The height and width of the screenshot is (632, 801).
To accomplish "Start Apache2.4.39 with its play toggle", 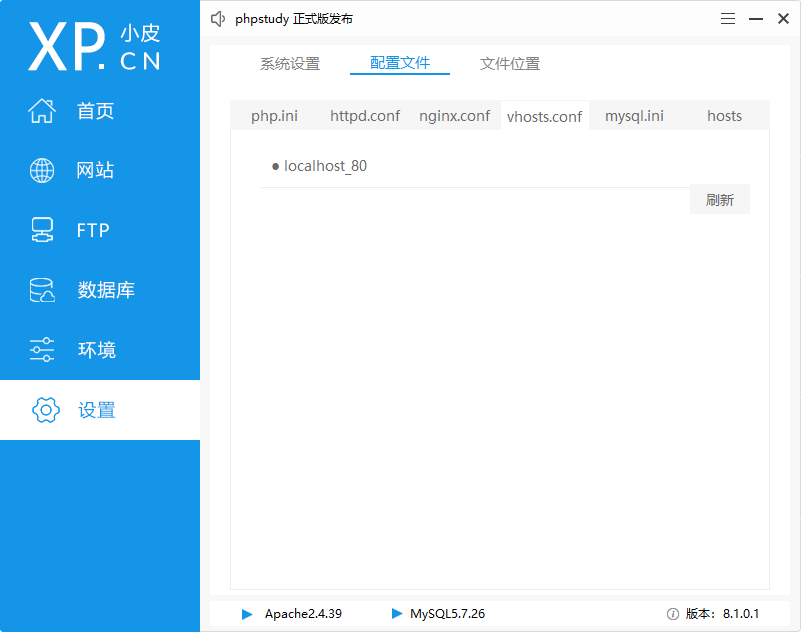I will coord(246,614).
